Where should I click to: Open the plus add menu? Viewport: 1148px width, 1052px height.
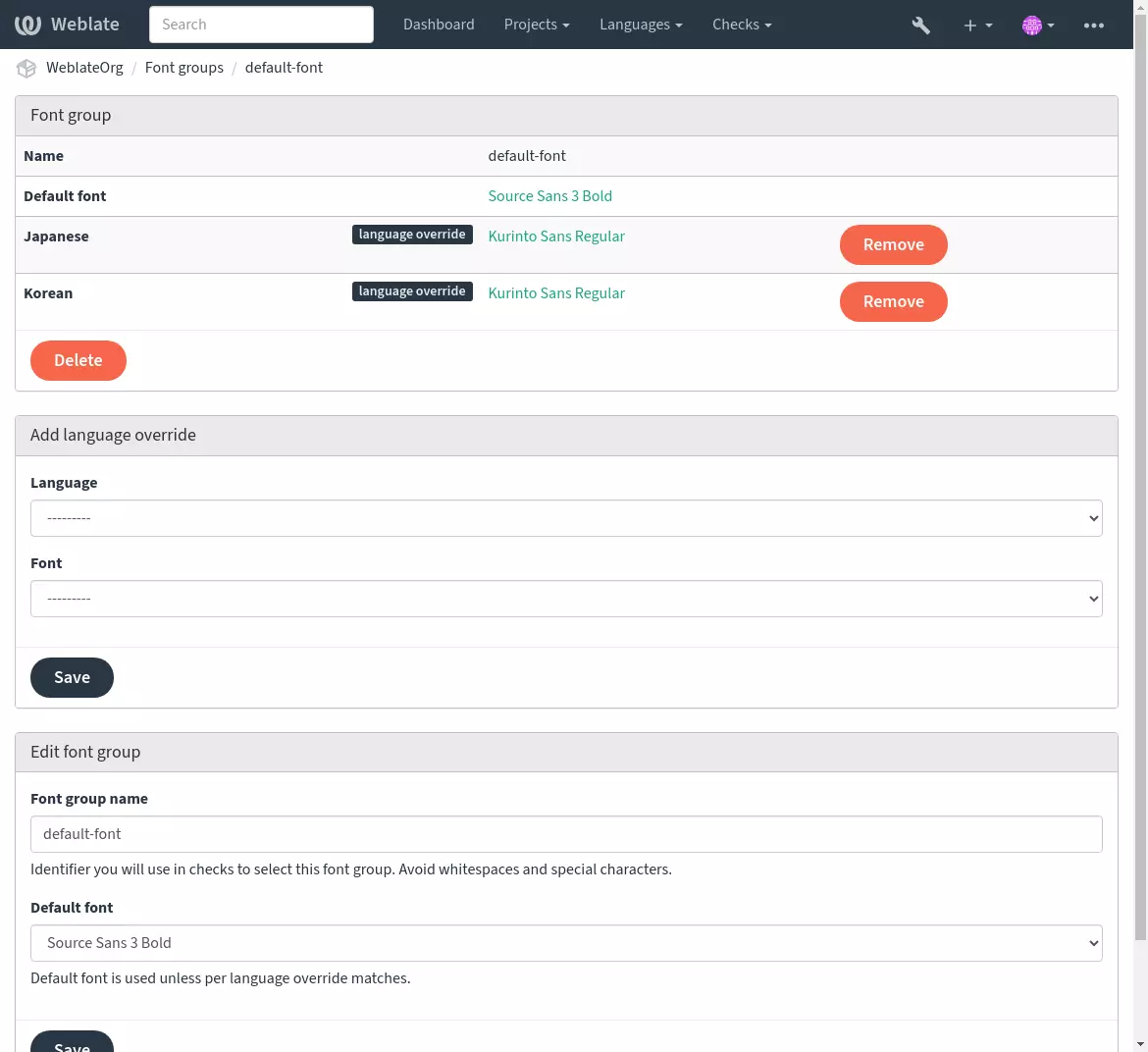(x=977, y=25)
